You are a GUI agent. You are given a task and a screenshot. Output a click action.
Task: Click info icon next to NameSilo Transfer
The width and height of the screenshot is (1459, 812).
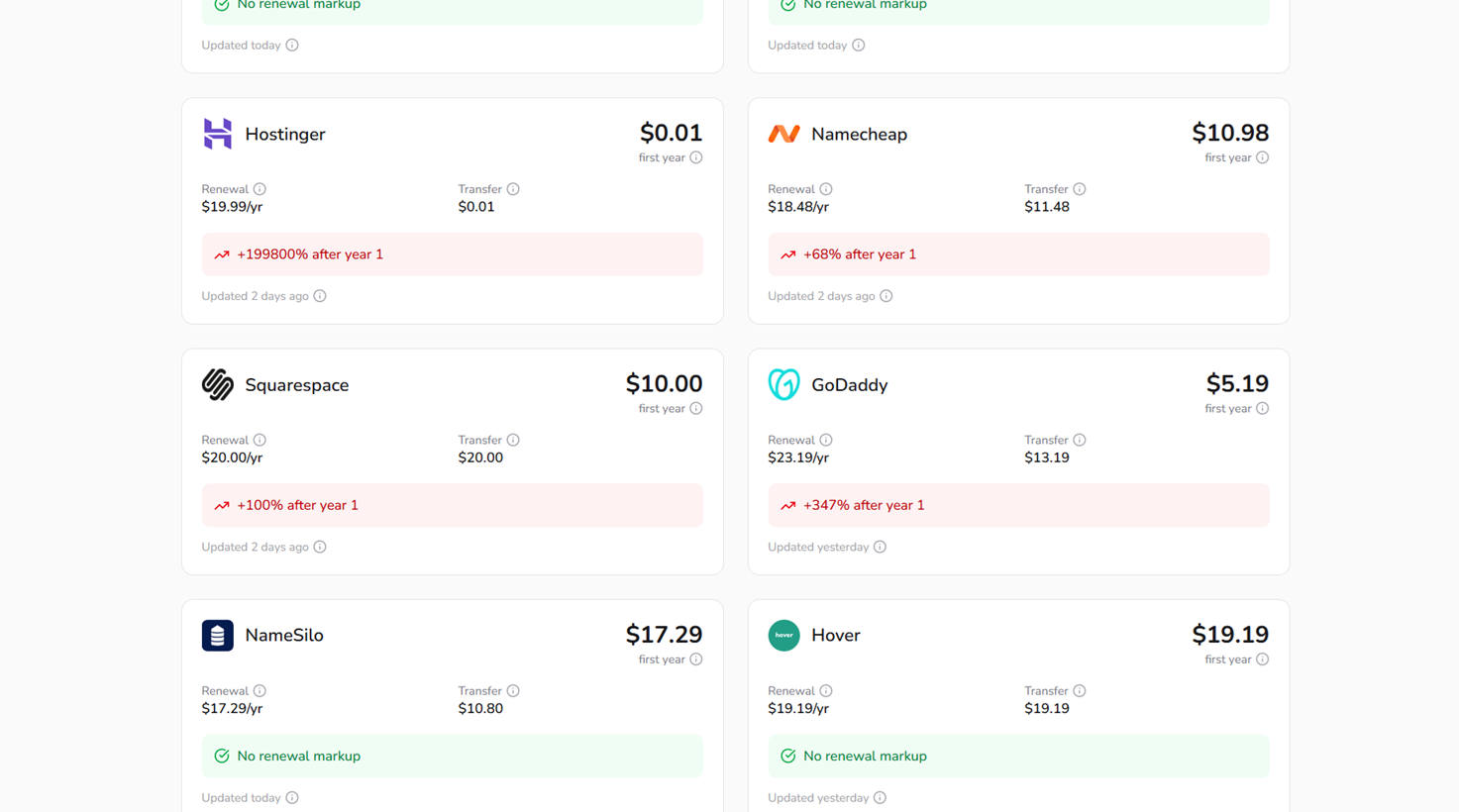pos(513,691)
